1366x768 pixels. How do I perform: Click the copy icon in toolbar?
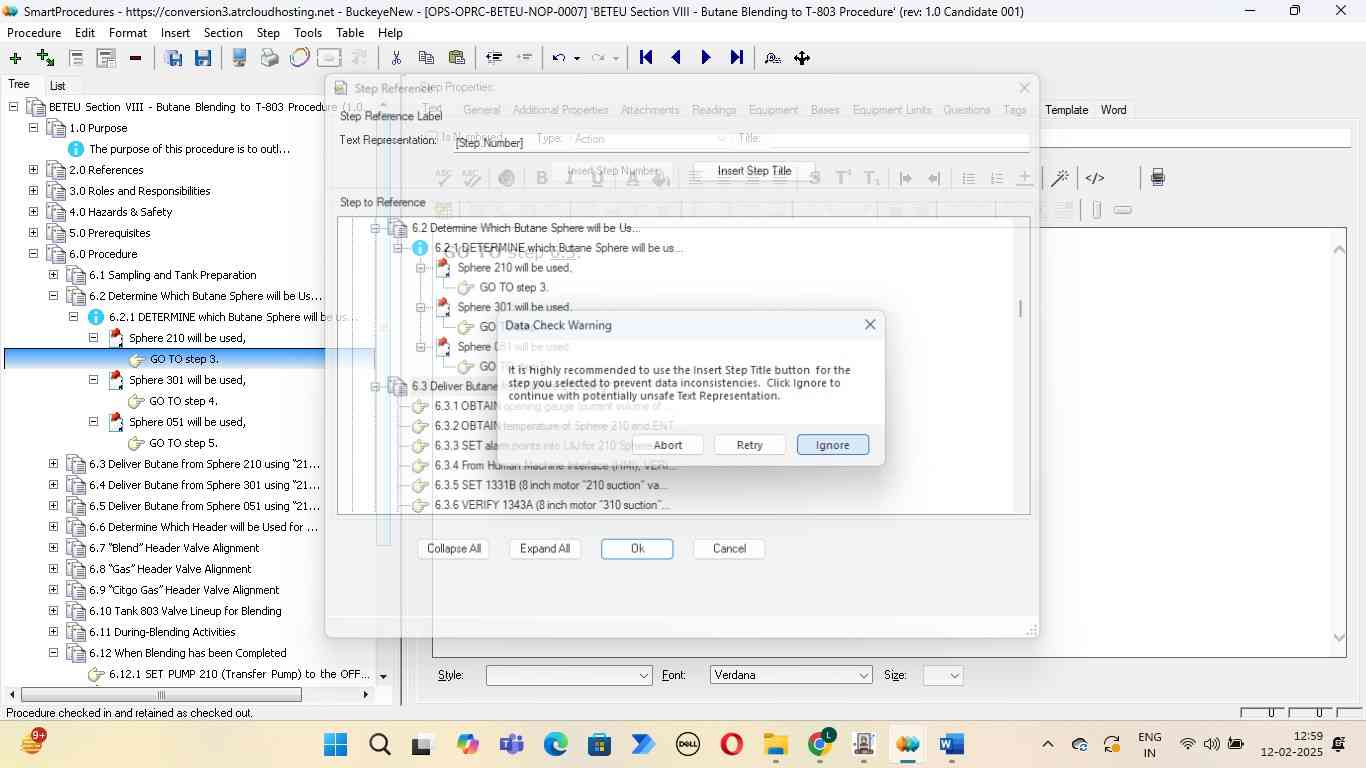(x=426, y=58)
